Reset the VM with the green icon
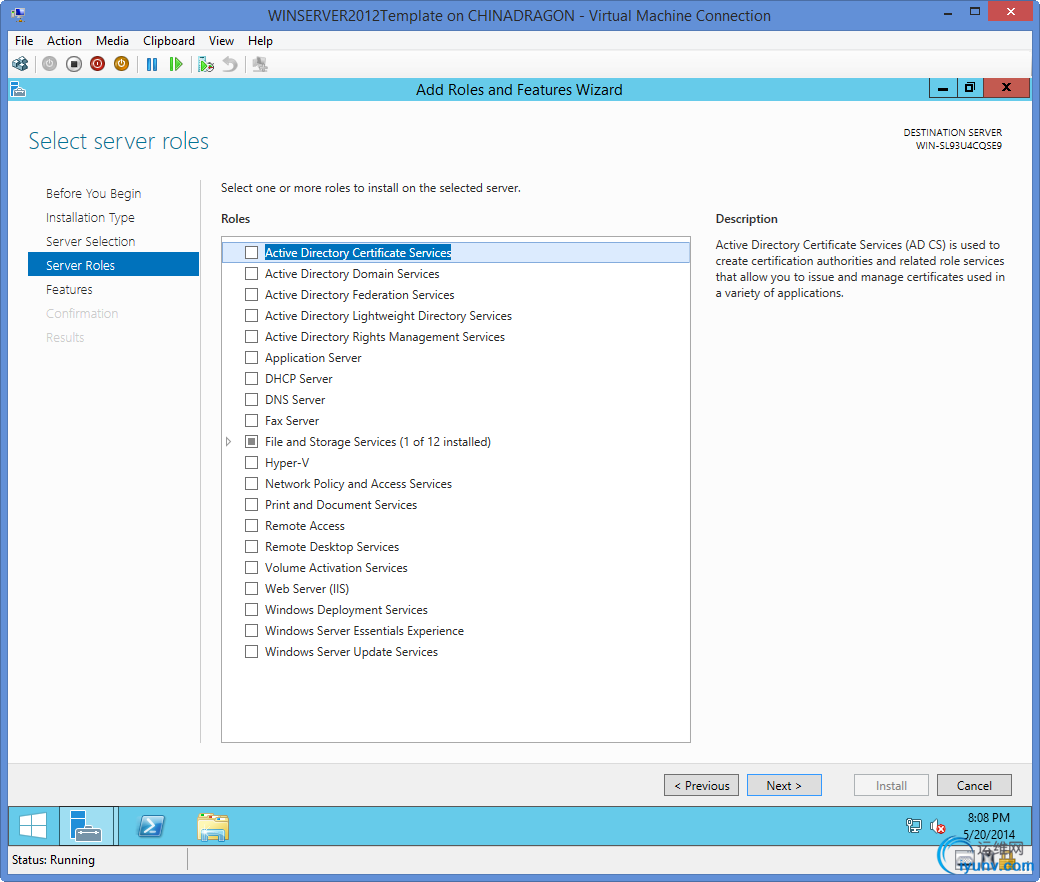The width and height of the screenshot is (1040, 882). point(176,64)
